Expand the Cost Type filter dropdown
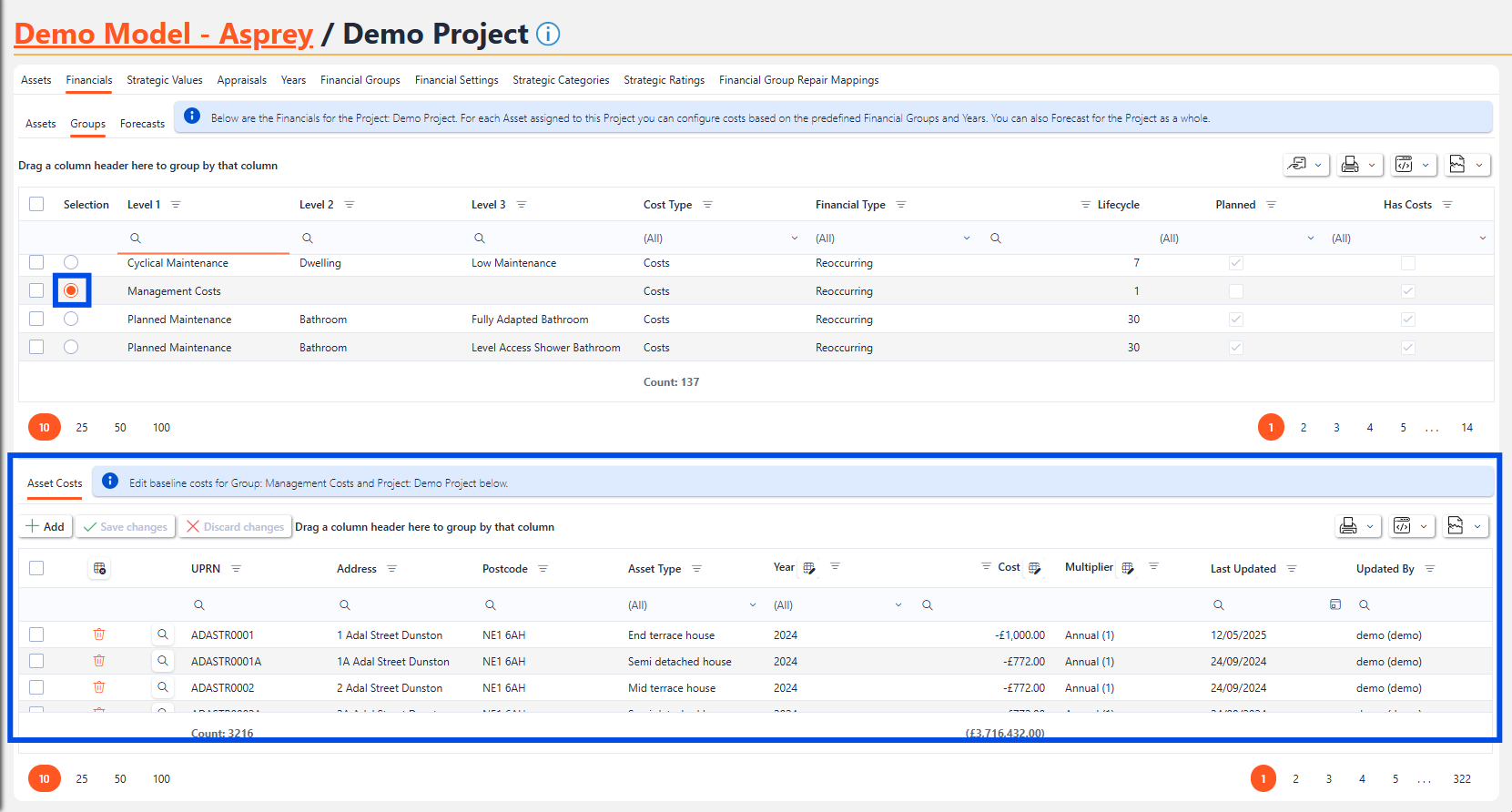Viewport: 1512px width, 812px height. (794, 239)
